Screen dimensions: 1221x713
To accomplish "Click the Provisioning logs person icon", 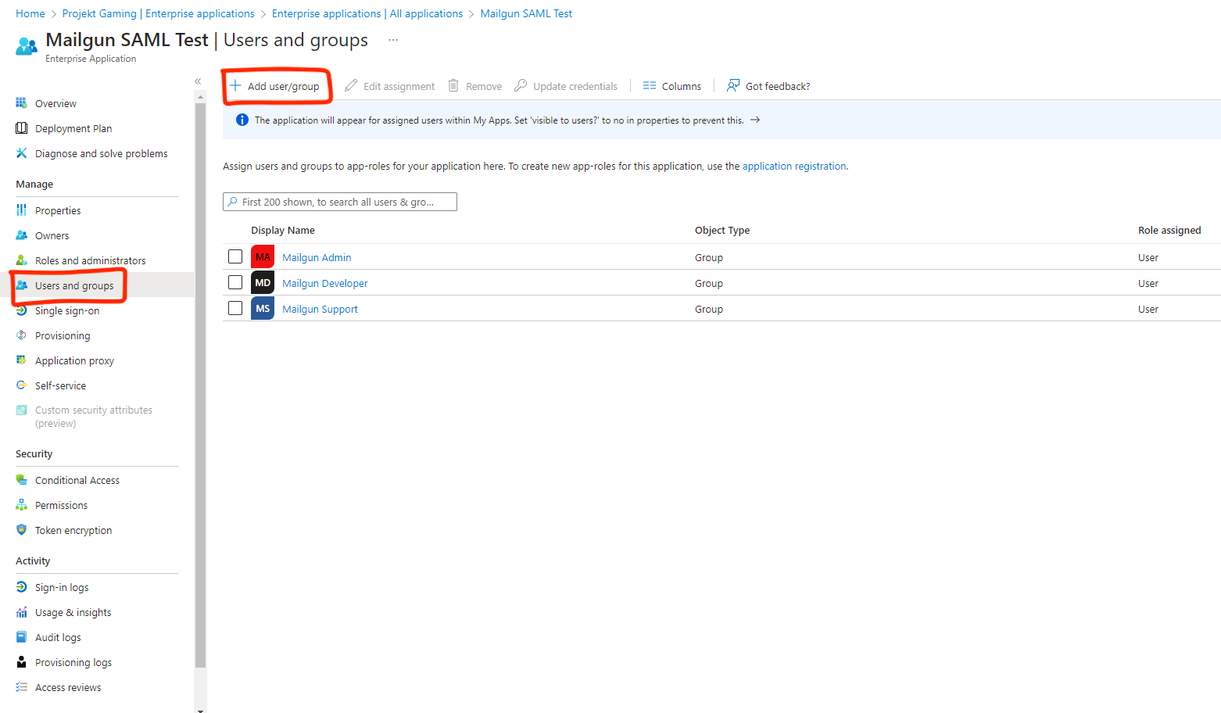I will [x=22, y=662].
